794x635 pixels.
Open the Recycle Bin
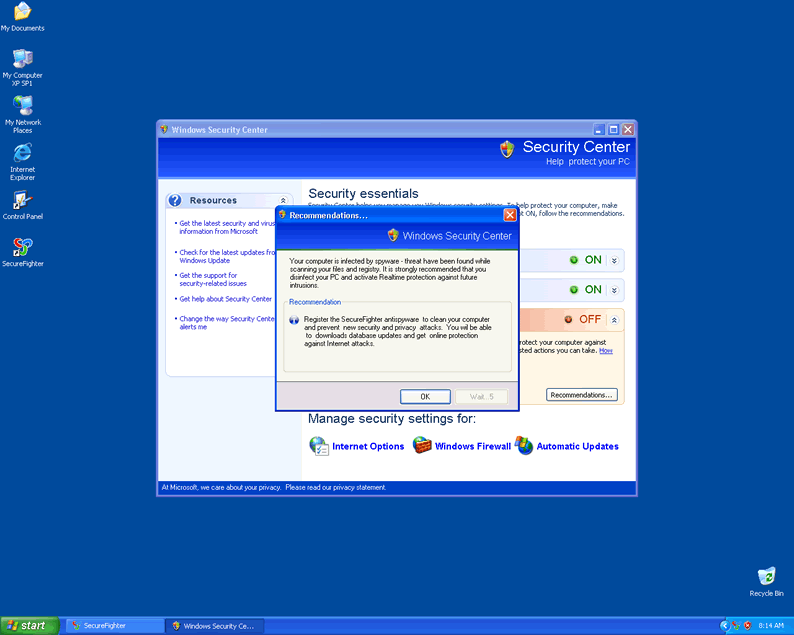(x=766, y=577)
